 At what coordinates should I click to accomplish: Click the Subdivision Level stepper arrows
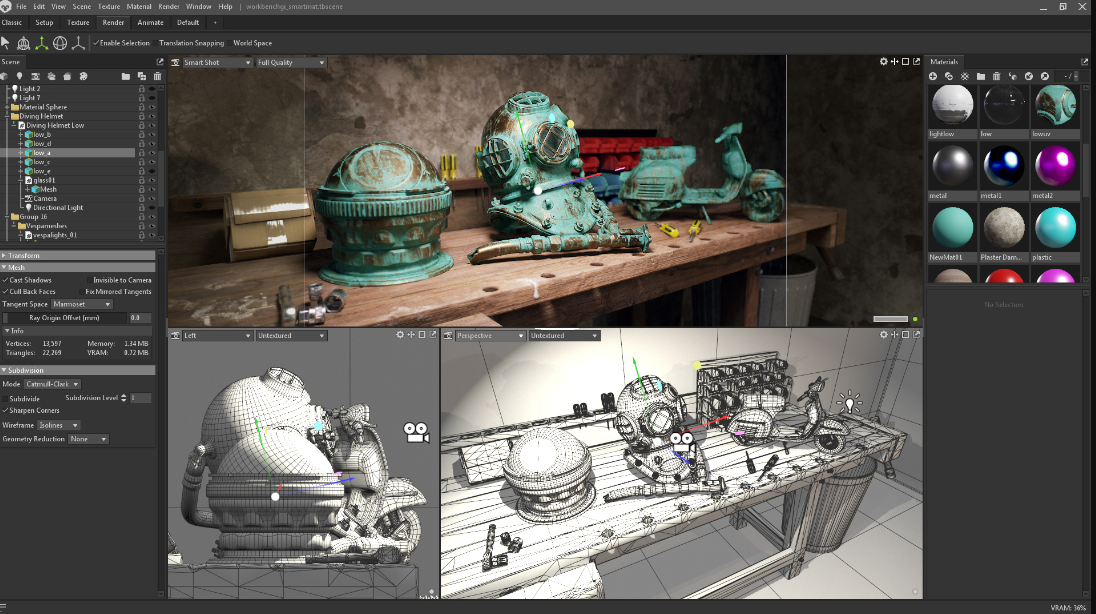click(124, 398)
